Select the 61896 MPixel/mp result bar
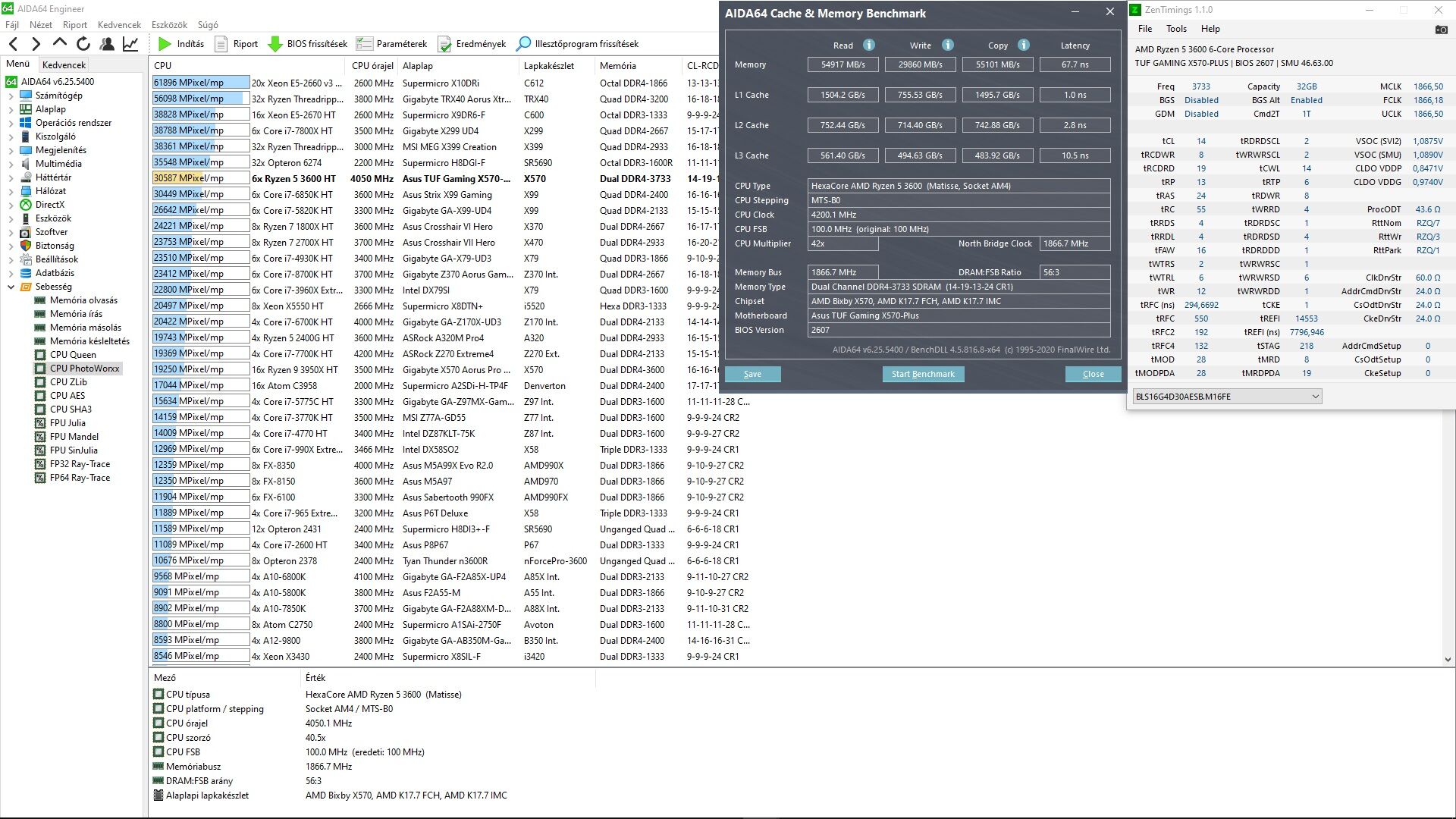1456x819 pixels. coord(201,83)
